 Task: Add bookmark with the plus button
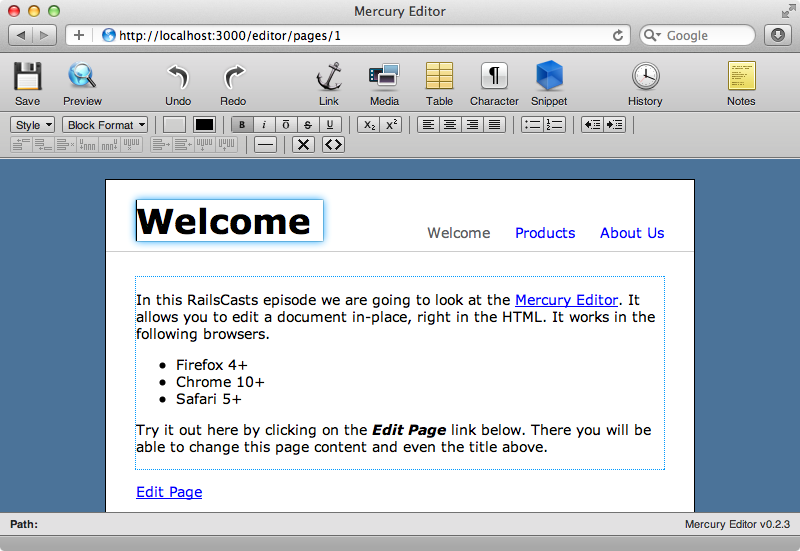pos(79,35)
